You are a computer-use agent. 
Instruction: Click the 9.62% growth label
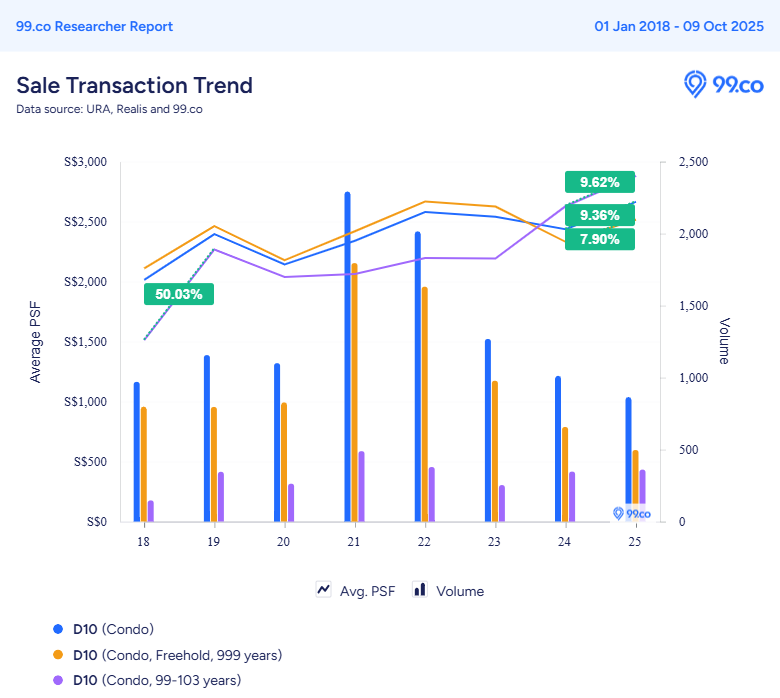(599, 182)
